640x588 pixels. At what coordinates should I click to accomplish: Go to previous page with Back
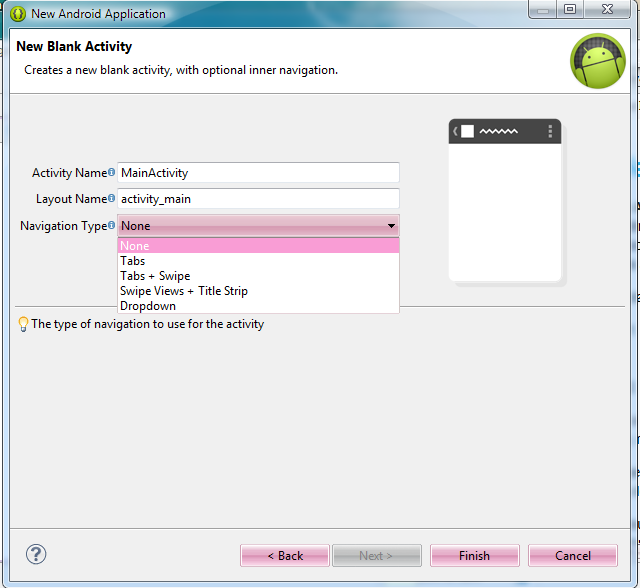(x=285, y=555)
